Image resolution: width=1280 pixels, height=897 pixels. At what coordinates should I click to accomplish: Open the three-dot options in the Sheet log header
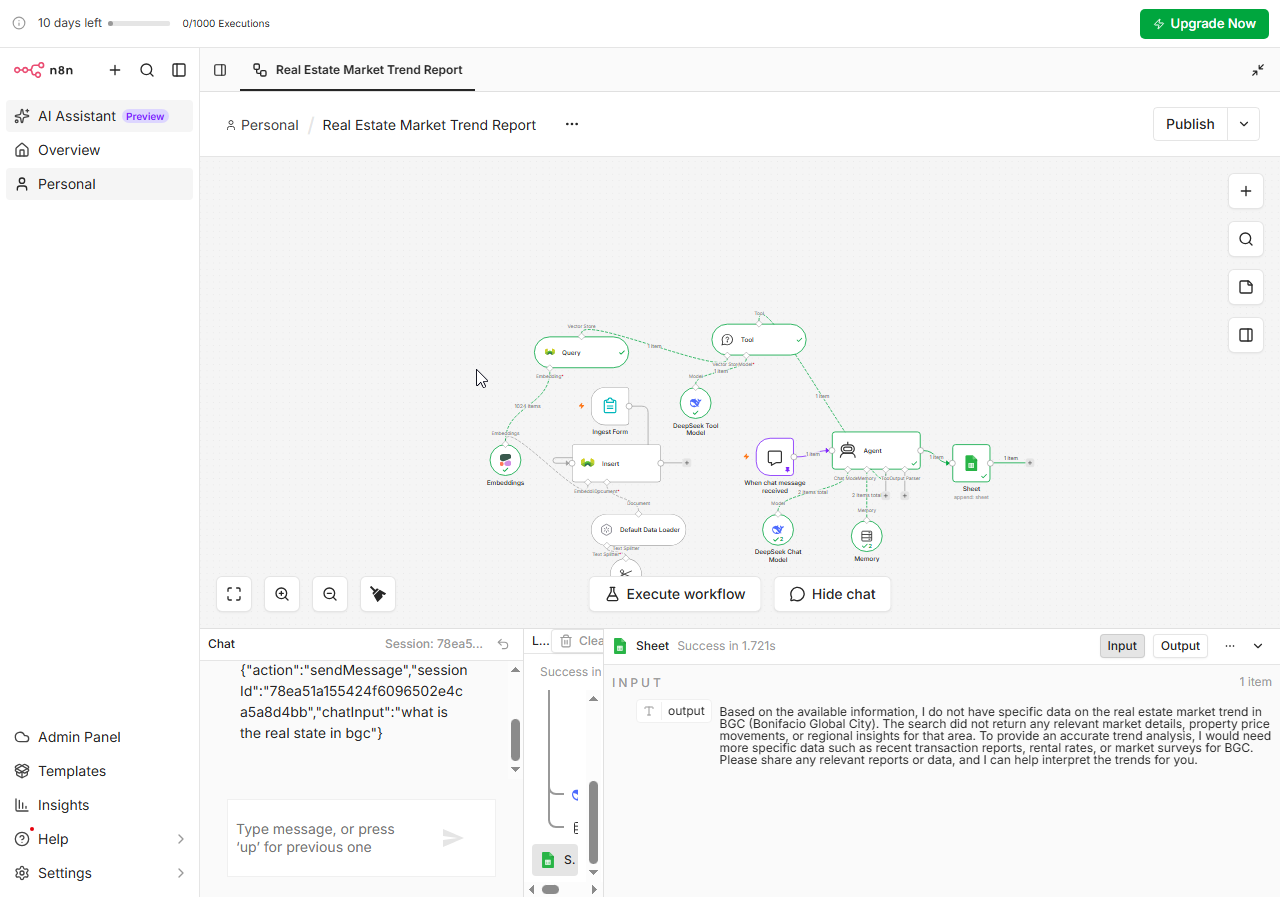tap(1230, 646)
